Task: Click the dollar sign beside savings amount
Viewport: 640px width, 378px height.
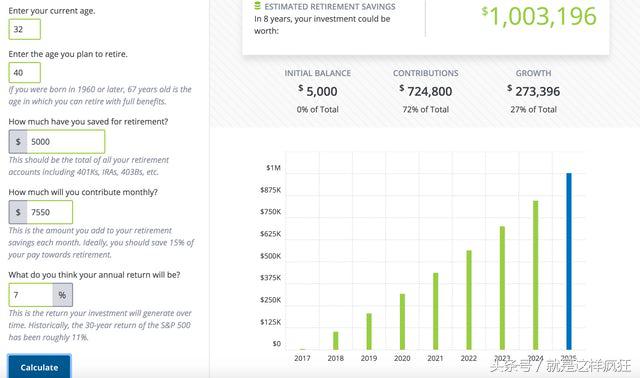Action: [18, 142]
